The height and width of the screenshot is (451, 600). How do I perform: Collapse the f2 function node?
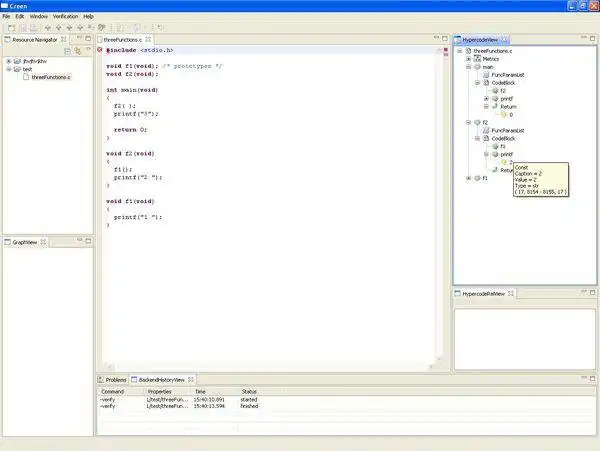pos(468,122)
